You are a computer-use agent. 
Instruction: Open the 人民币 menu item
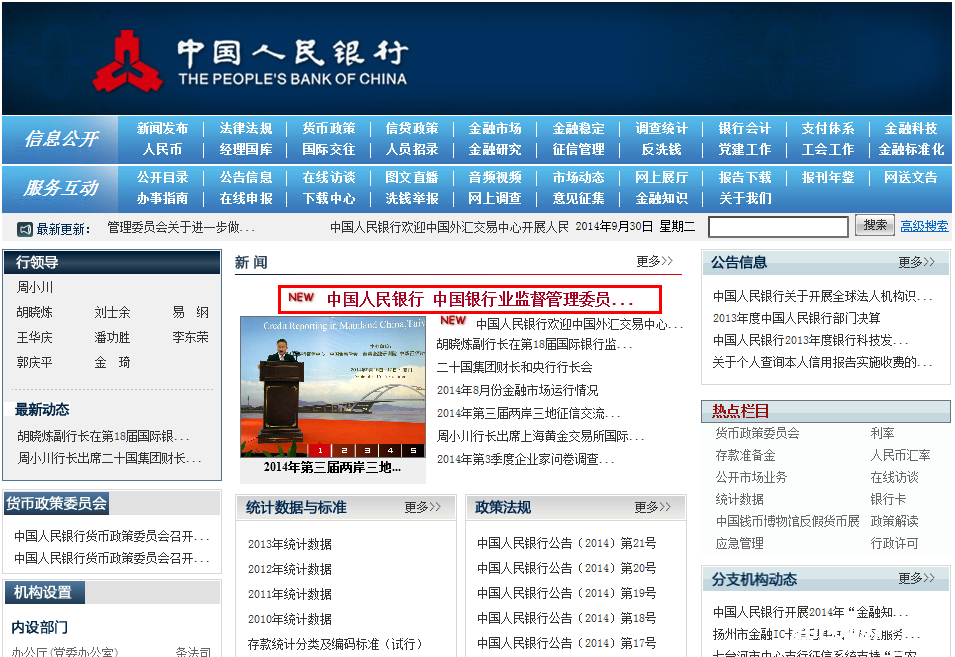point(163,149)
